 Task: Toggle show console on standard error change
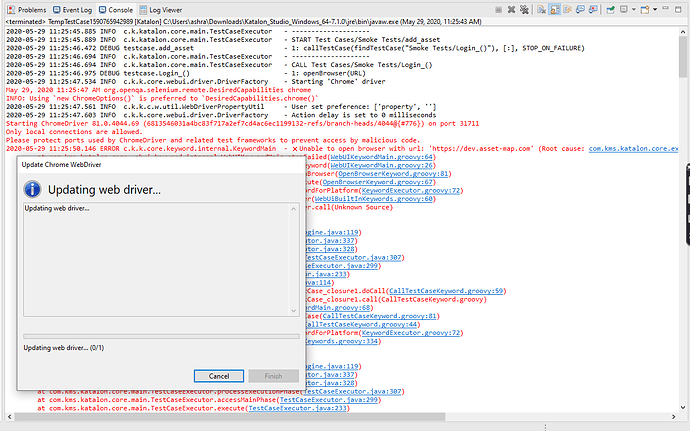593,10
